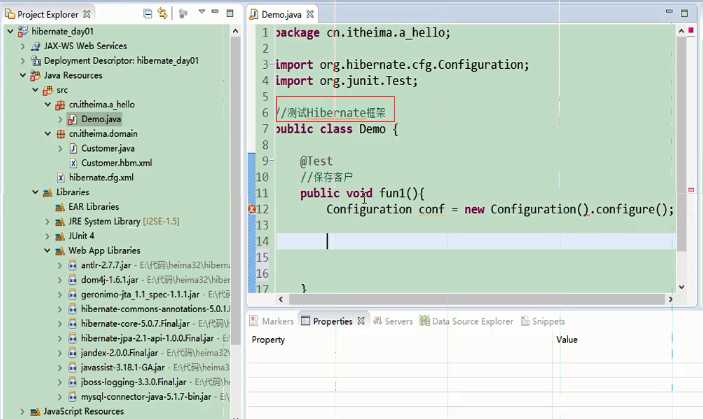Click the Libraries folder icon
The height and width of the screenshot is (419, 703).
48,193
